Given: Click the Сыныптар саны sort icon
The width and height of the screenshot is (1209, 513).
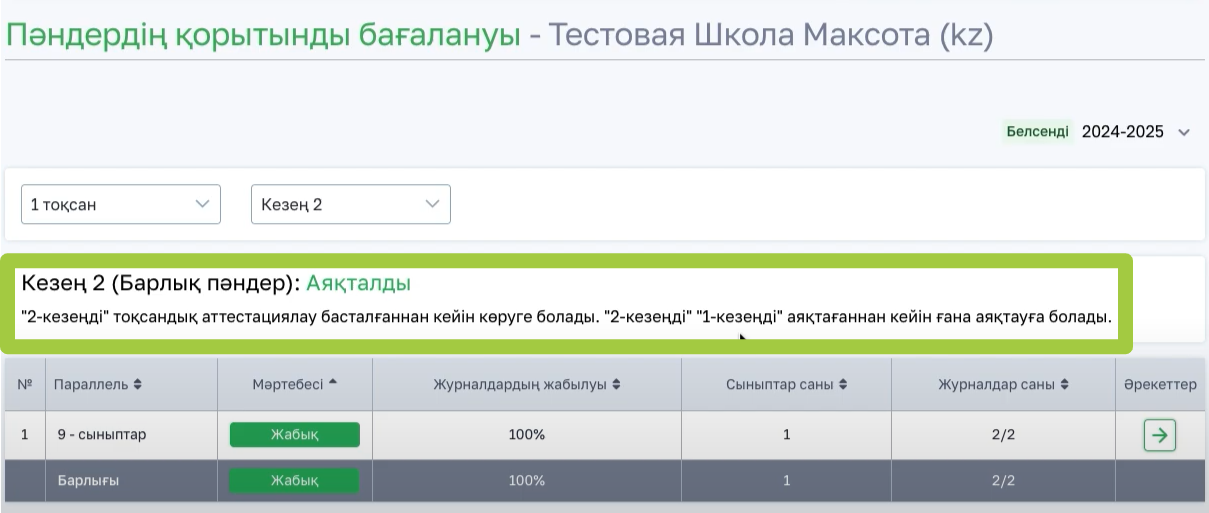Looking at the screenshot, I should pyautogui.click(x=843, y=385).
